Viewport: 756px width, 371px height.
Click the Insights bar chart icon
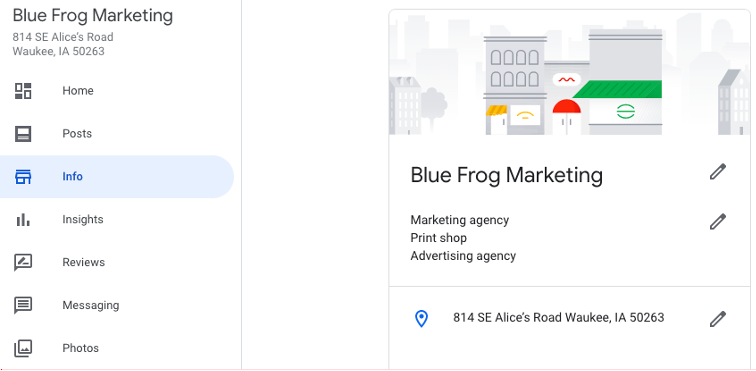23,220
